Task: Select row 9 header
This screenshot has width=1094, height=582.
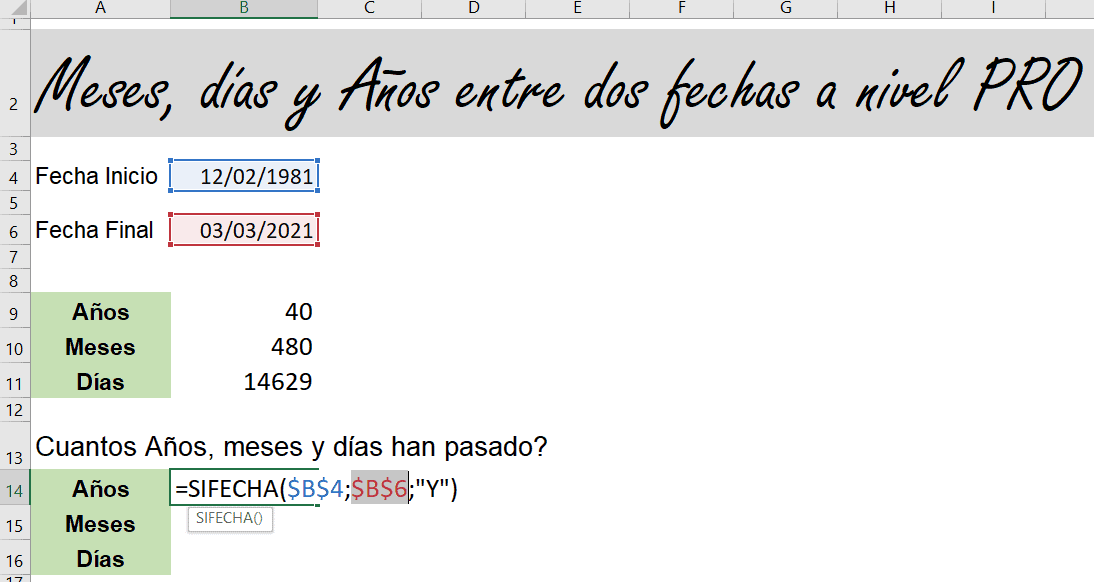Action: click(15, 311)
